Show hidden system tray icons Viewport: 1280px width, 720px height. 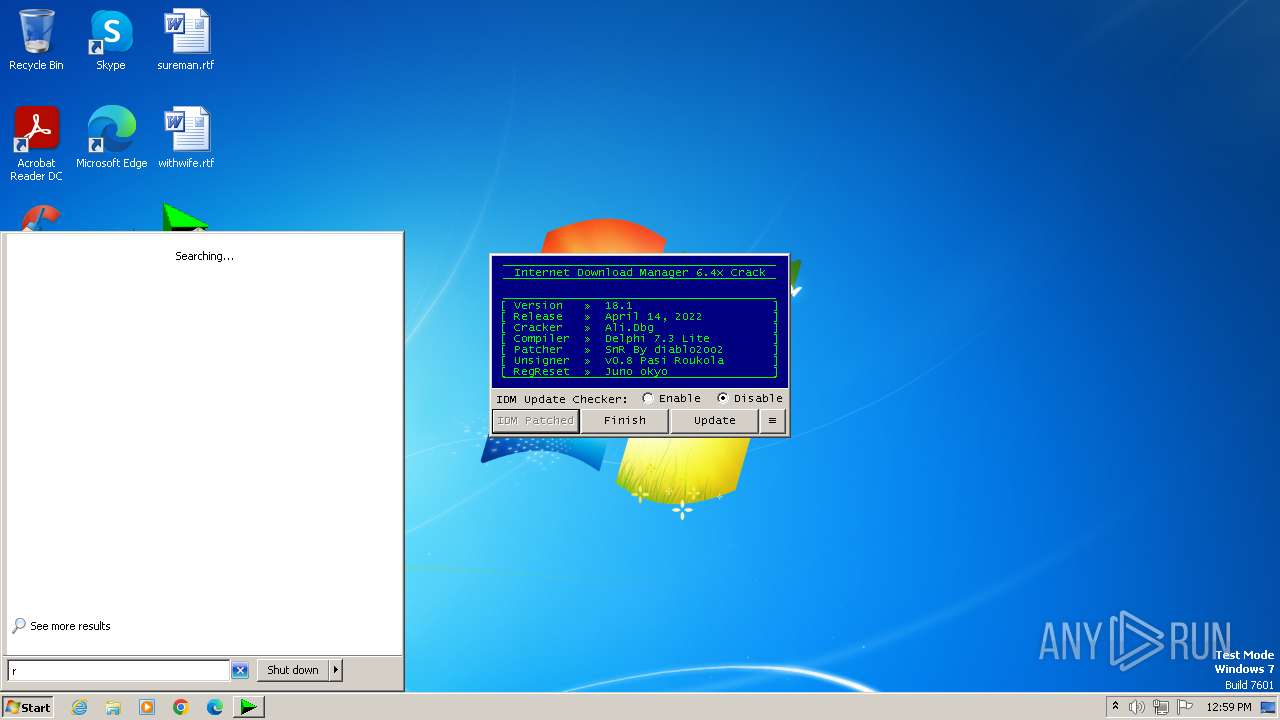pos(1115,707)
